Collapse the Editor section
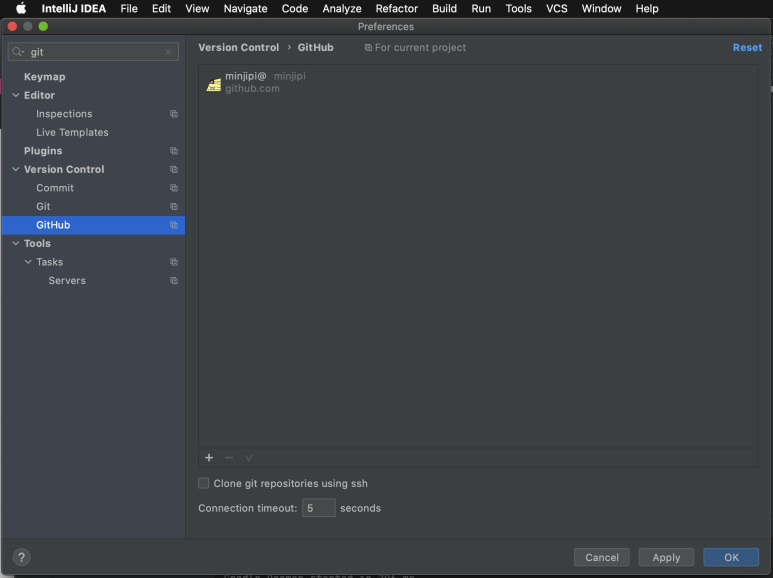Image resolution: width=773 pixels, height=578 pixels. click(16, 95)
